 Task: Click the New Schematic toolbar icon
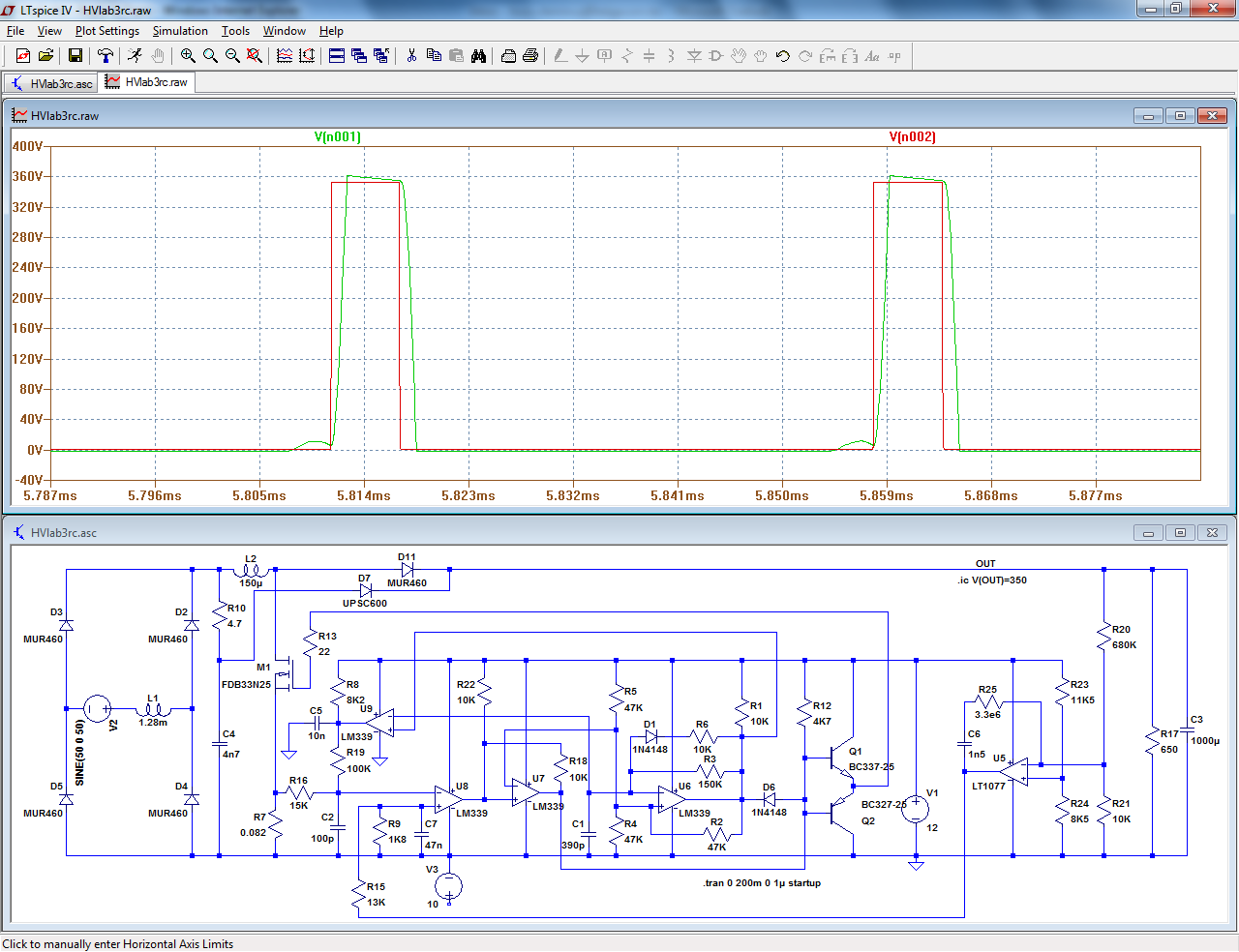click(x=23, y=56)
